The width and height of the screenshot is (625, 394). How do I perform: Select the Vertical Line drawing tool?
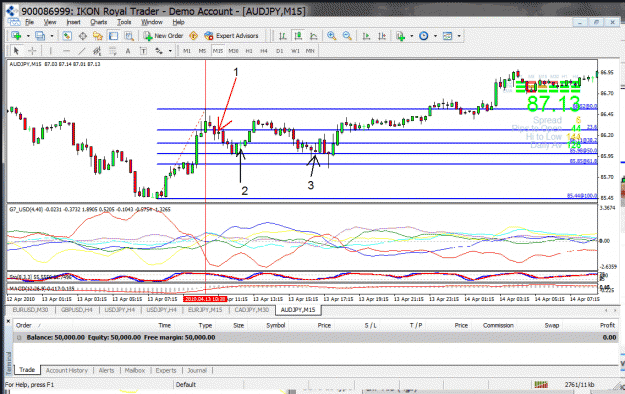coord(51,51)
